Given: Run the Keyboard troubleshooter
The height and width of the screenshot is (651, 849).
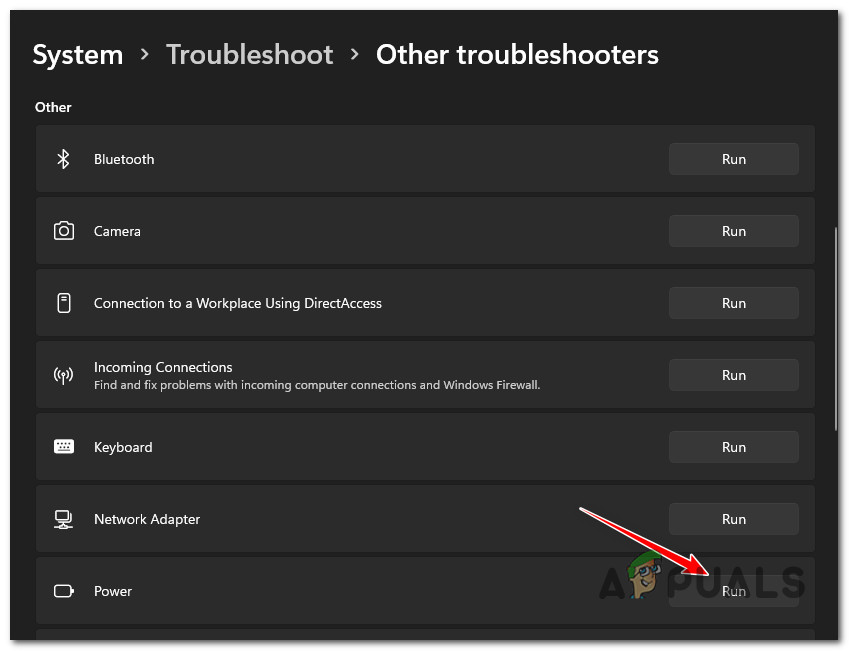Looking at the screenshot, I should pos(734,447).
